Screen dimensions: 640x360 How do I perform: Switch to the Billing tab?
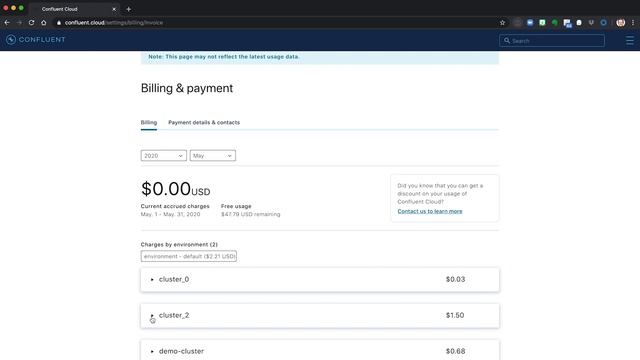point(149,122)
